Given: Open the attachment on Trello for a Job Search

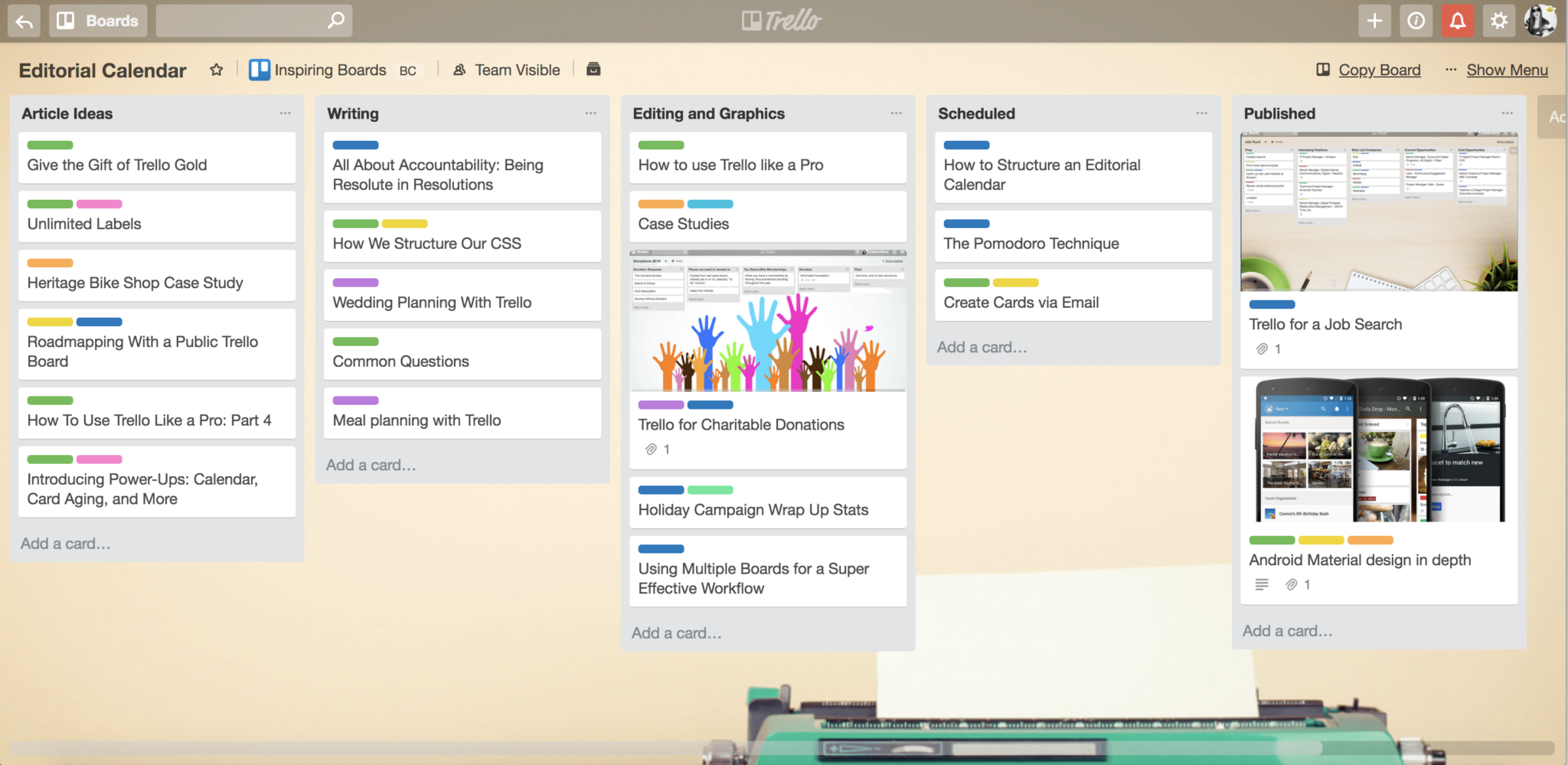Looking at the screenshot, I should [x=1263, y=348].
